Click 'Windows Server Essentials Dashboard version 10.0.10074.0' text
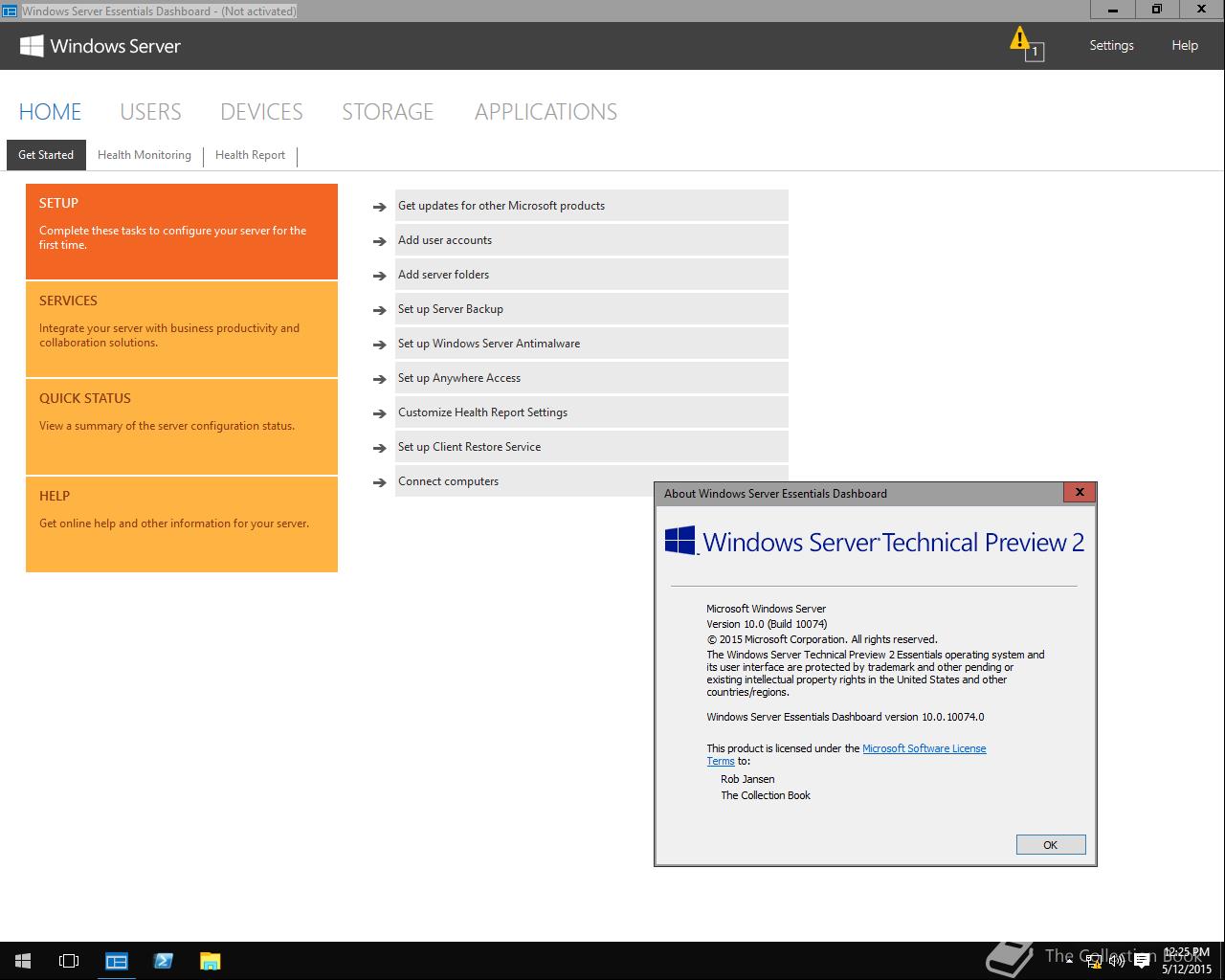The height and width of the screenshot is (980, 1225). point(845,717)
